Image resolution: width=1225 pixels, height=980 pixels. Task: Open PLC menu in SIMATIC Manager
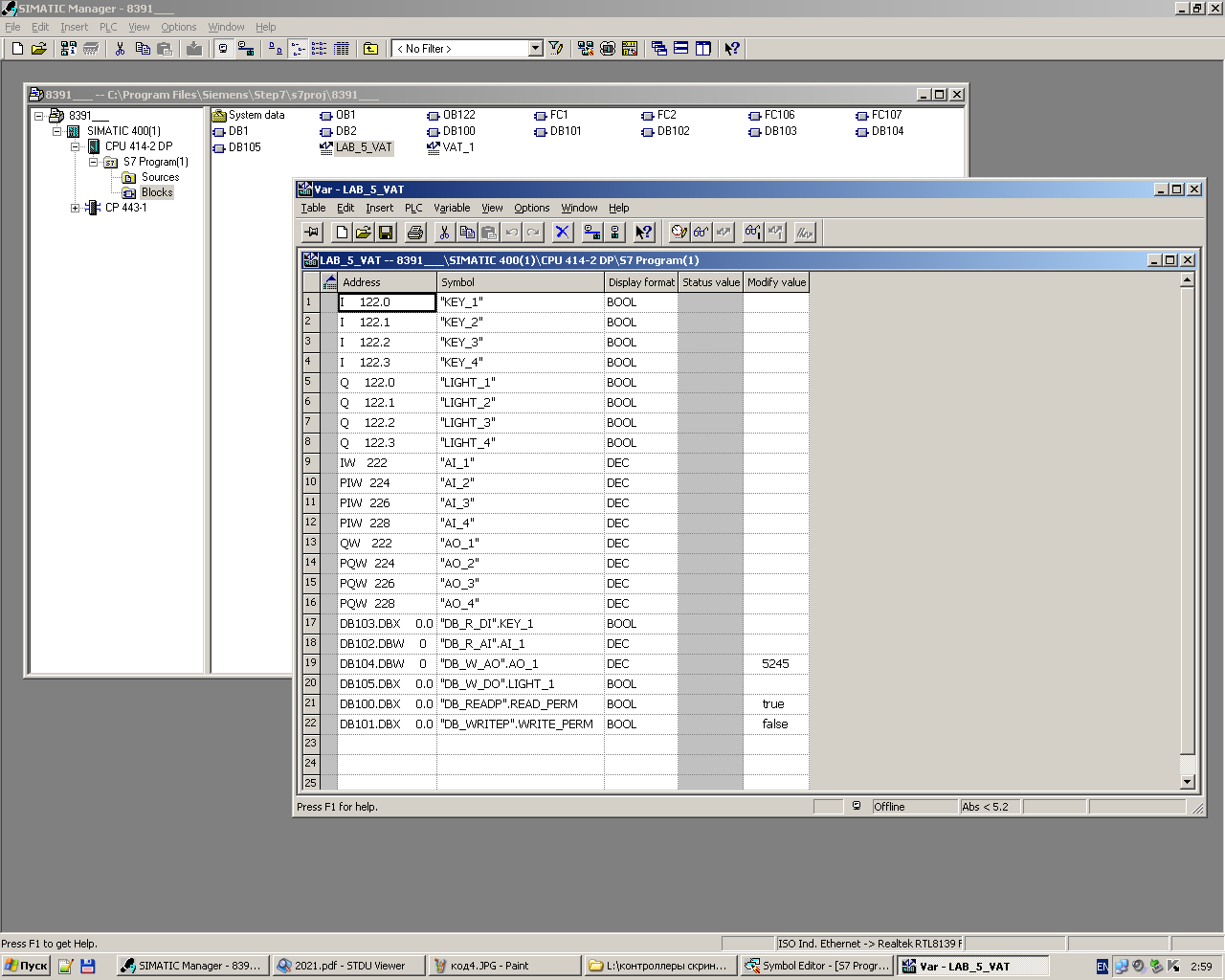tap(108, 27)
